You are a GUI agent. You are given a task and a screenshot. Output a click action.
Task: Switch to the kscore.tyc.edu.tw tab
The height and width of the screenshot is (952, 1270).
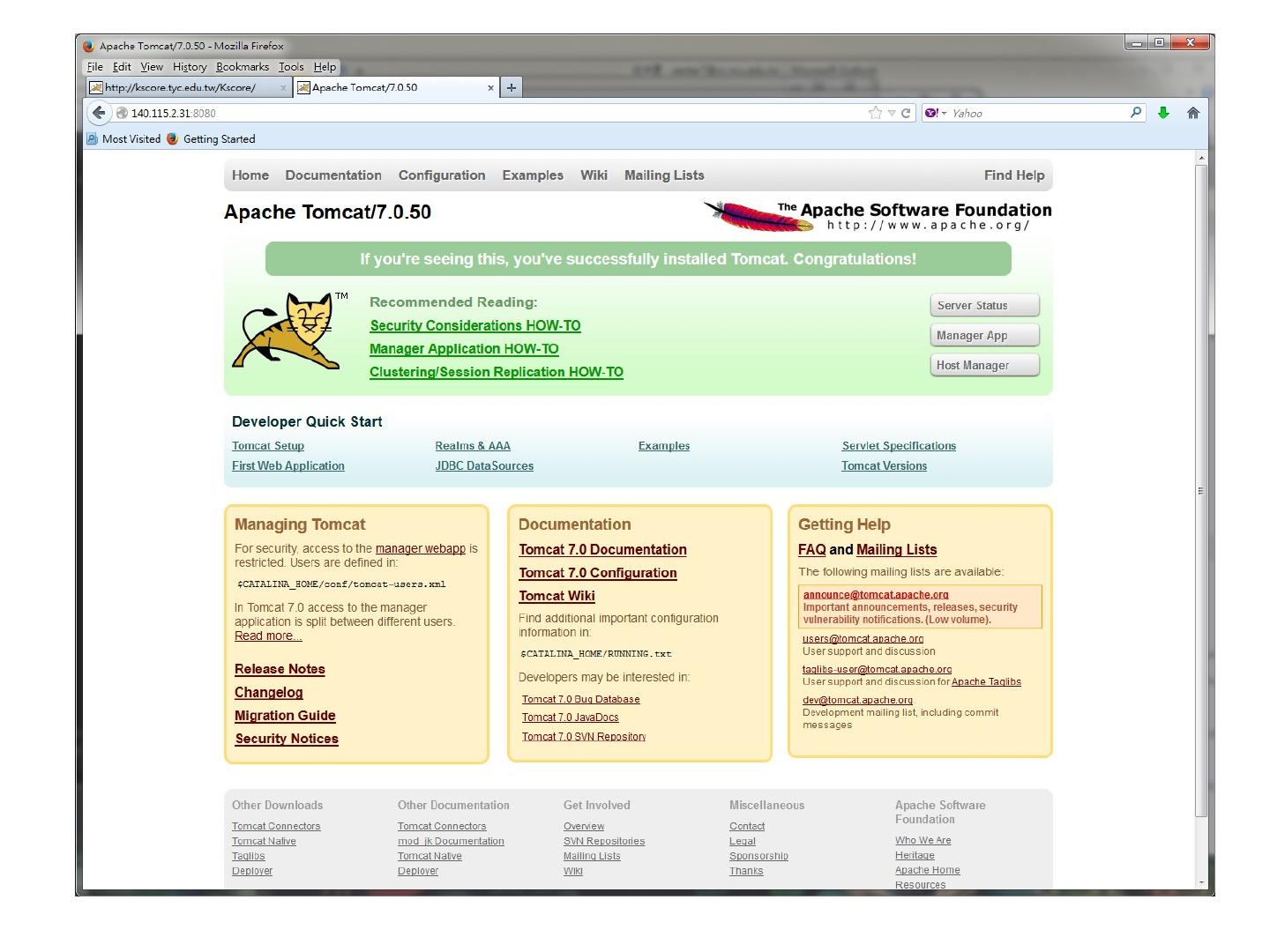coord(189,87)
